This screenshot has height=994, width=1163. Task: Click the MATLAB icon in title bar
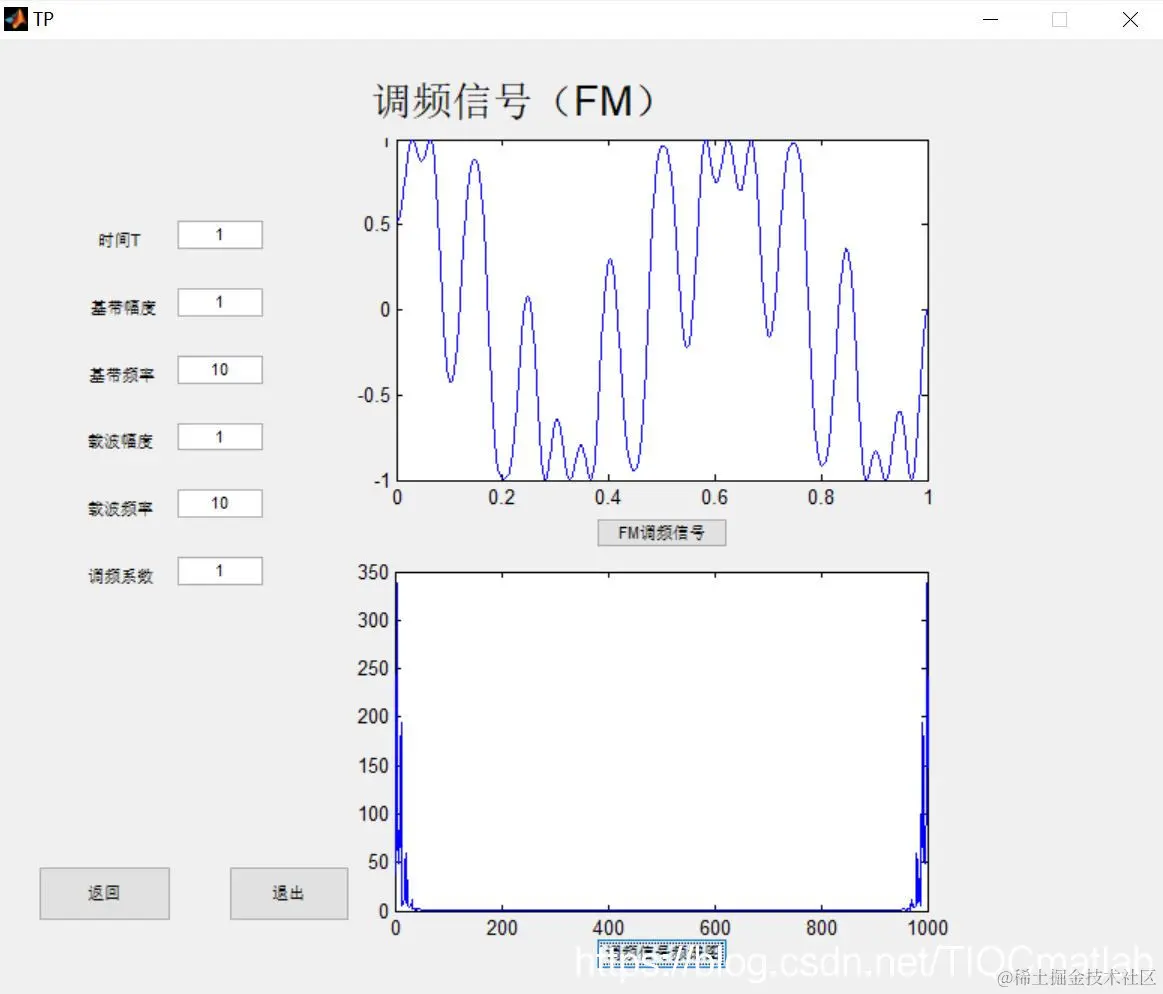(x=16, y=19)
